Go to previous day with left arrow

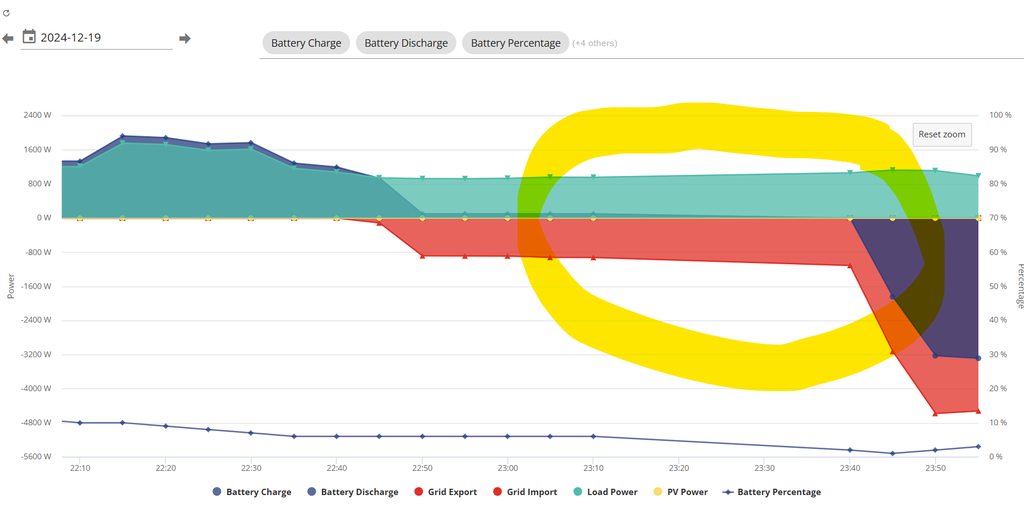[x=8, y=39]
